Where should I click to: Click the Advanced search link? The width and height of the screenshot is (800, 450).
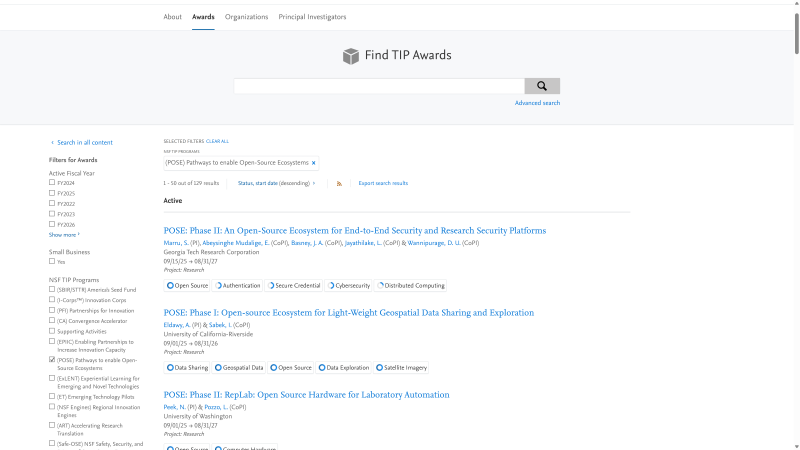coord(537,103)
